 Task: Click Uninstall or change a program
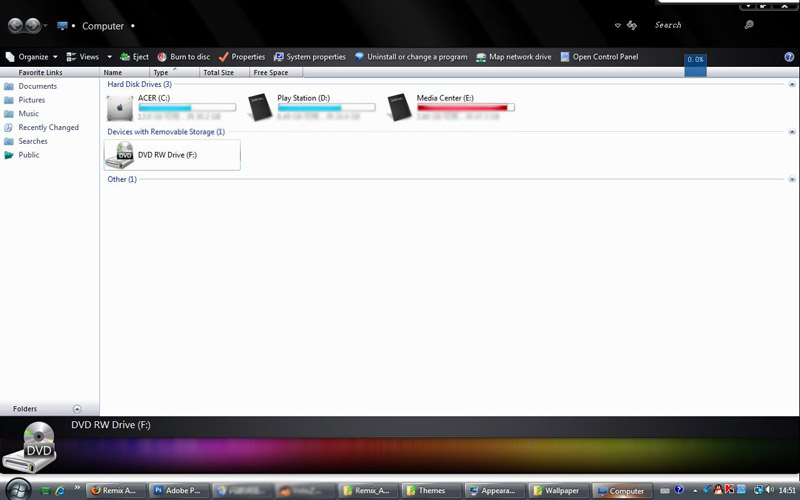coord(410,57)
